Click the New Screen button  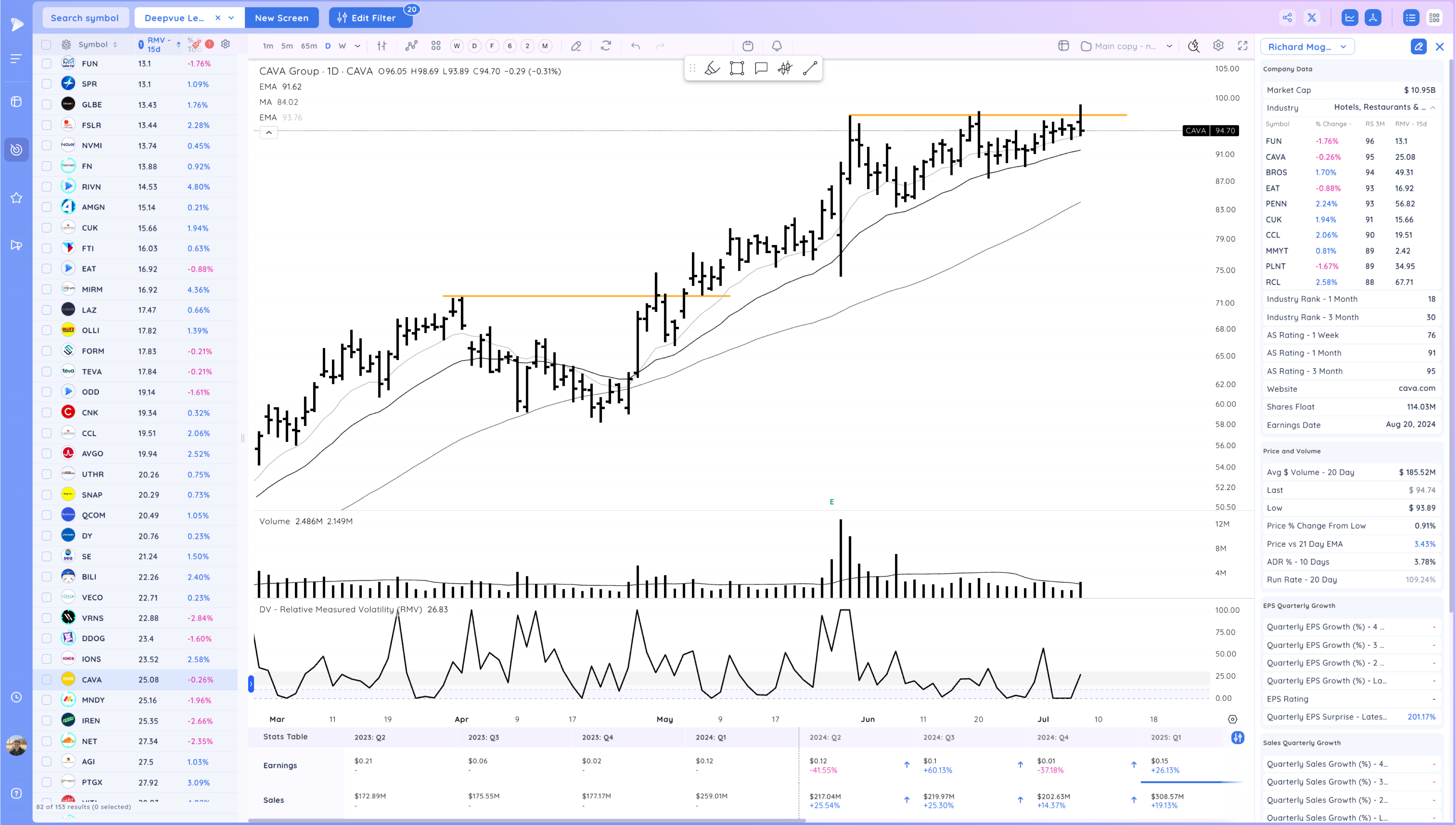tap(281, 18)
